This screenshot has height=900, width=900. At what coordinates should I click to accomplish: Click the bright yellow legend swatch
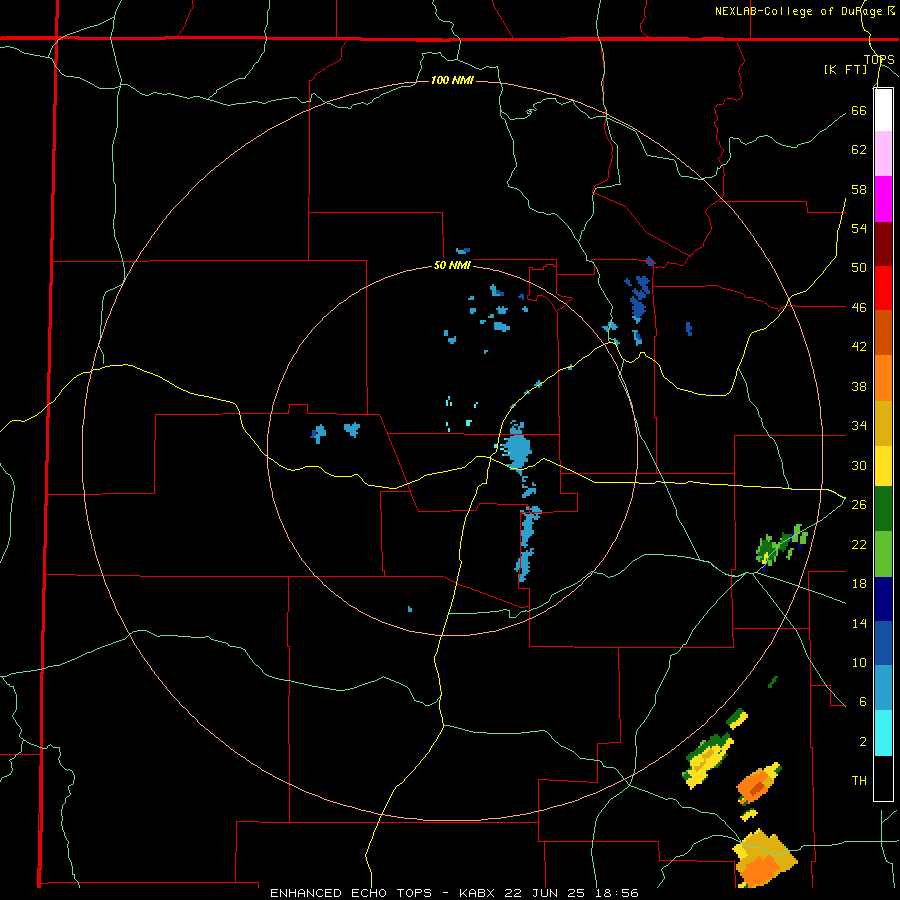pyautogui.click(x=883, y=466)
